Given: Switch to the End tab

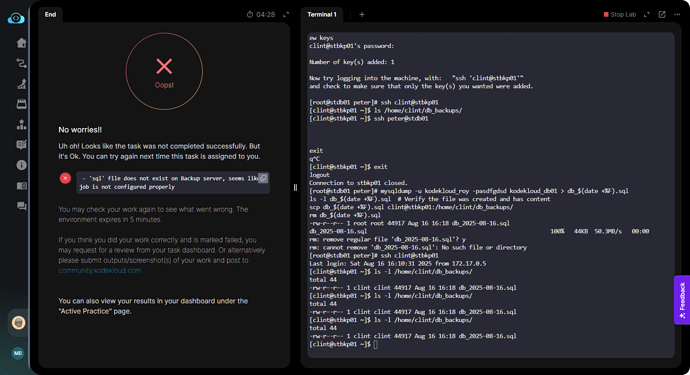Looking at the screenshot, I should point(50,15).
